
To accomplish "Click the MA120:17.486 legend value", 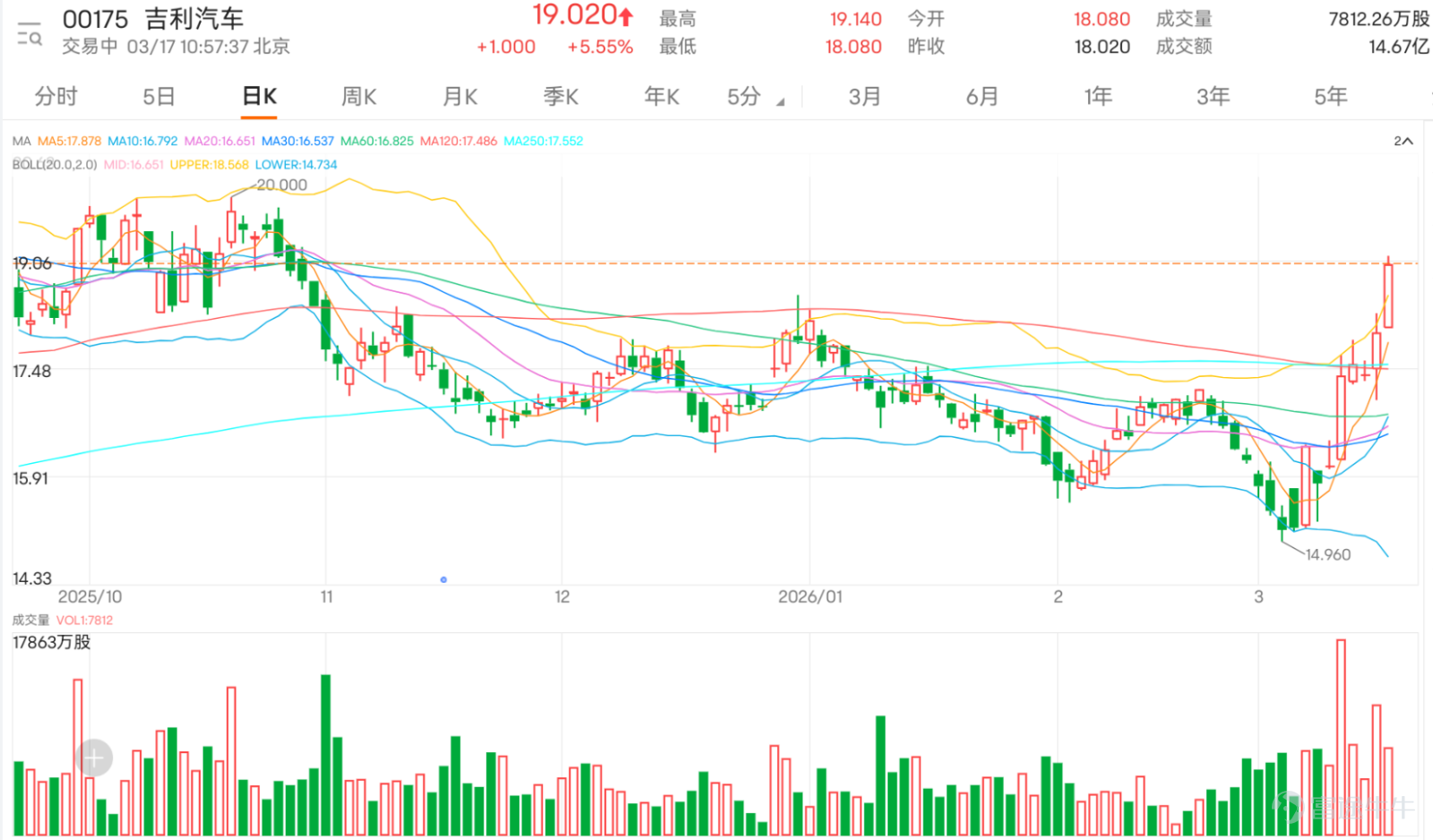I will [459, 141].
